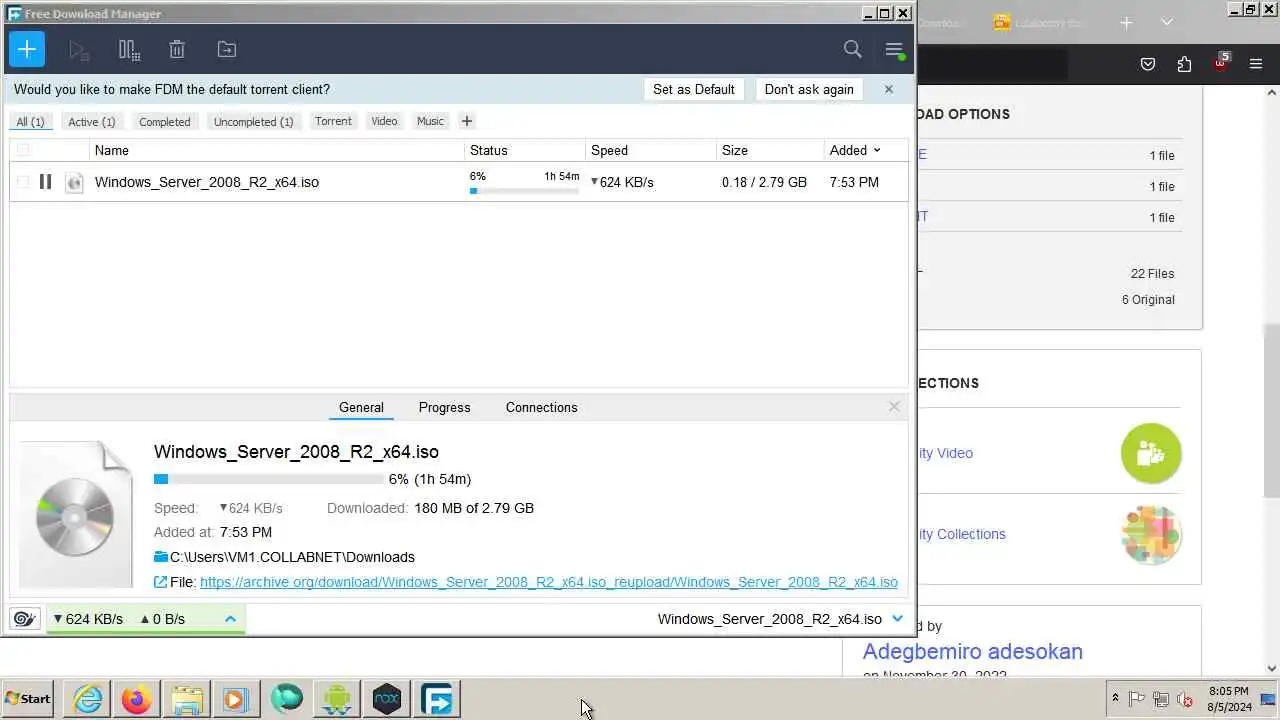Select the Music filter tab
This screenshot has width=1280, height=720.
[430, 121]
